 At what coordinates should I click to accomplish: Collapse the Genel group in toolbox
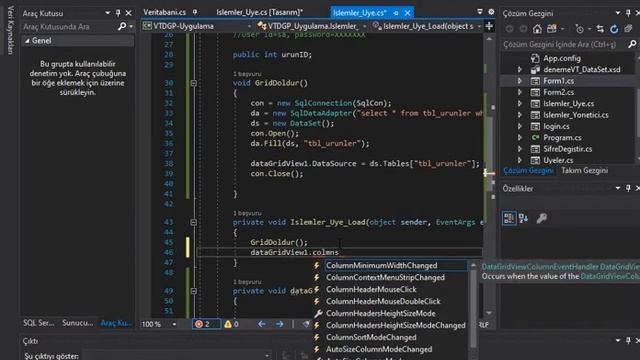pyautogui.click(x=27, y=41)
